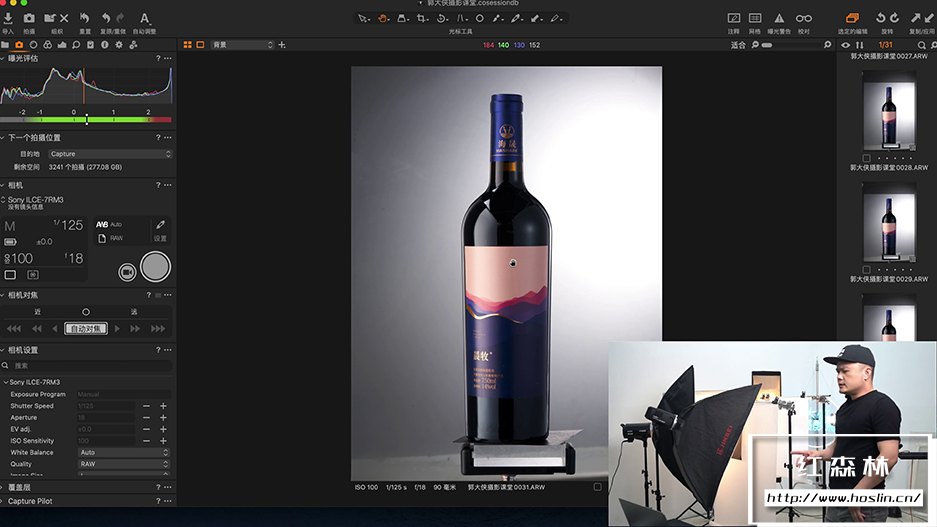
Task: Open the Capture destination (目的地) dropdown
Action: [110, 154]
